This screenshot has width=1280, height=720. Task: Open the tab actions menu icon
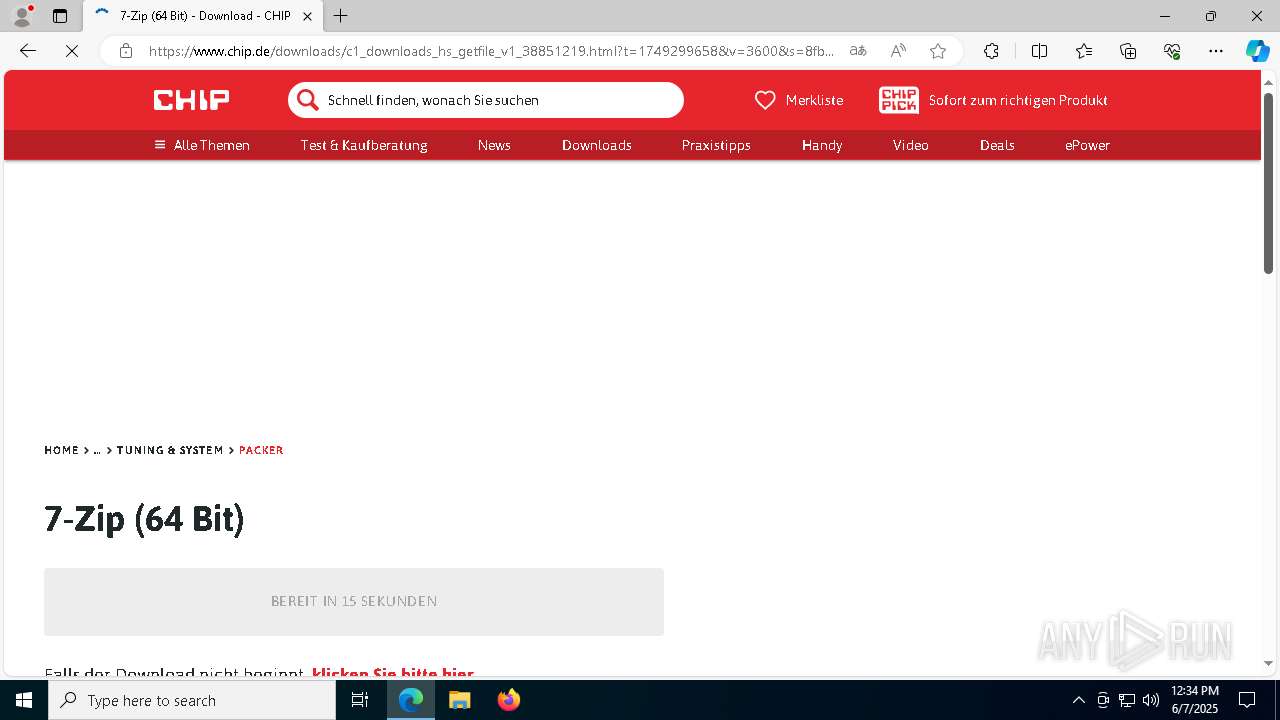[60, 16]
